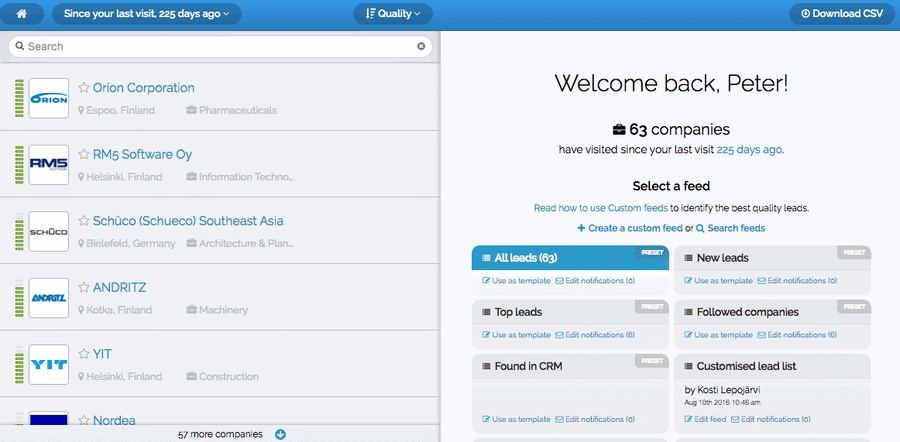This screenshot has height=442, width=900.
Task: Use All leads as template
Action: click(516, 281)
